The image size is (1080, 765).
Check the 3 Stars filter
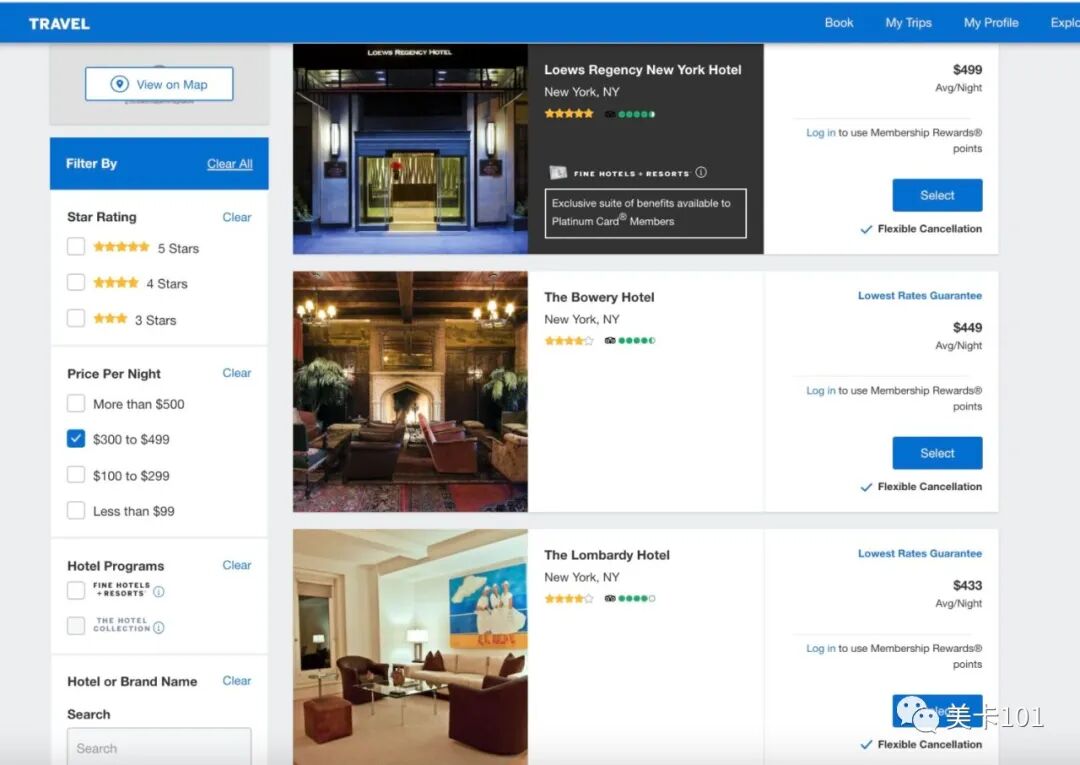pos(76,318)
